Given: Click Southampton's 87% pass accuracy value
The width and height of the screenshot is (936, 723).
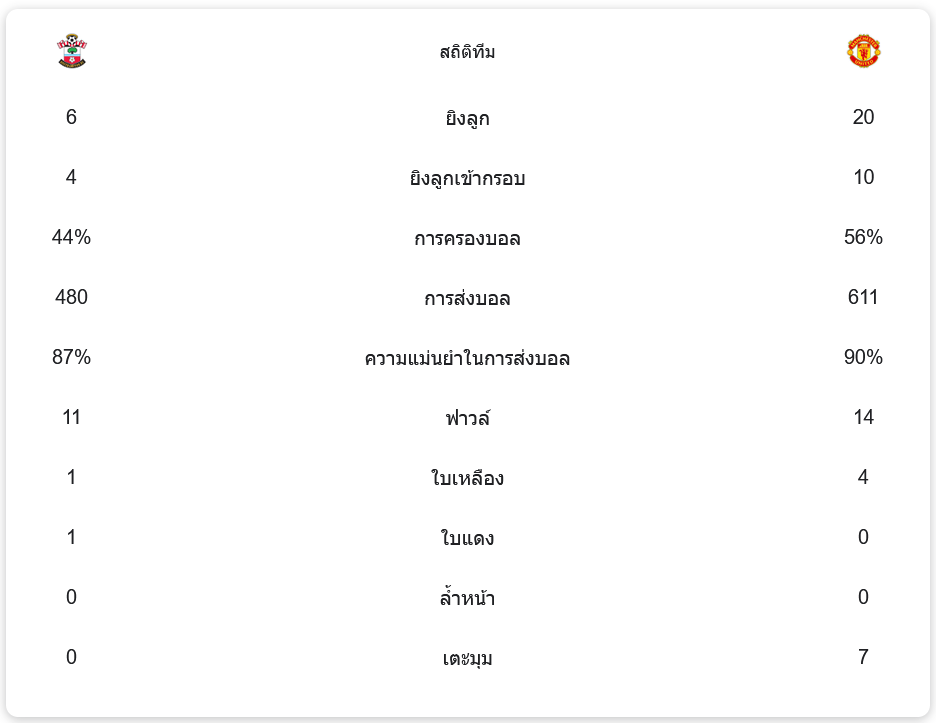Looking at the screenshot, I should [x=71, y=357].
